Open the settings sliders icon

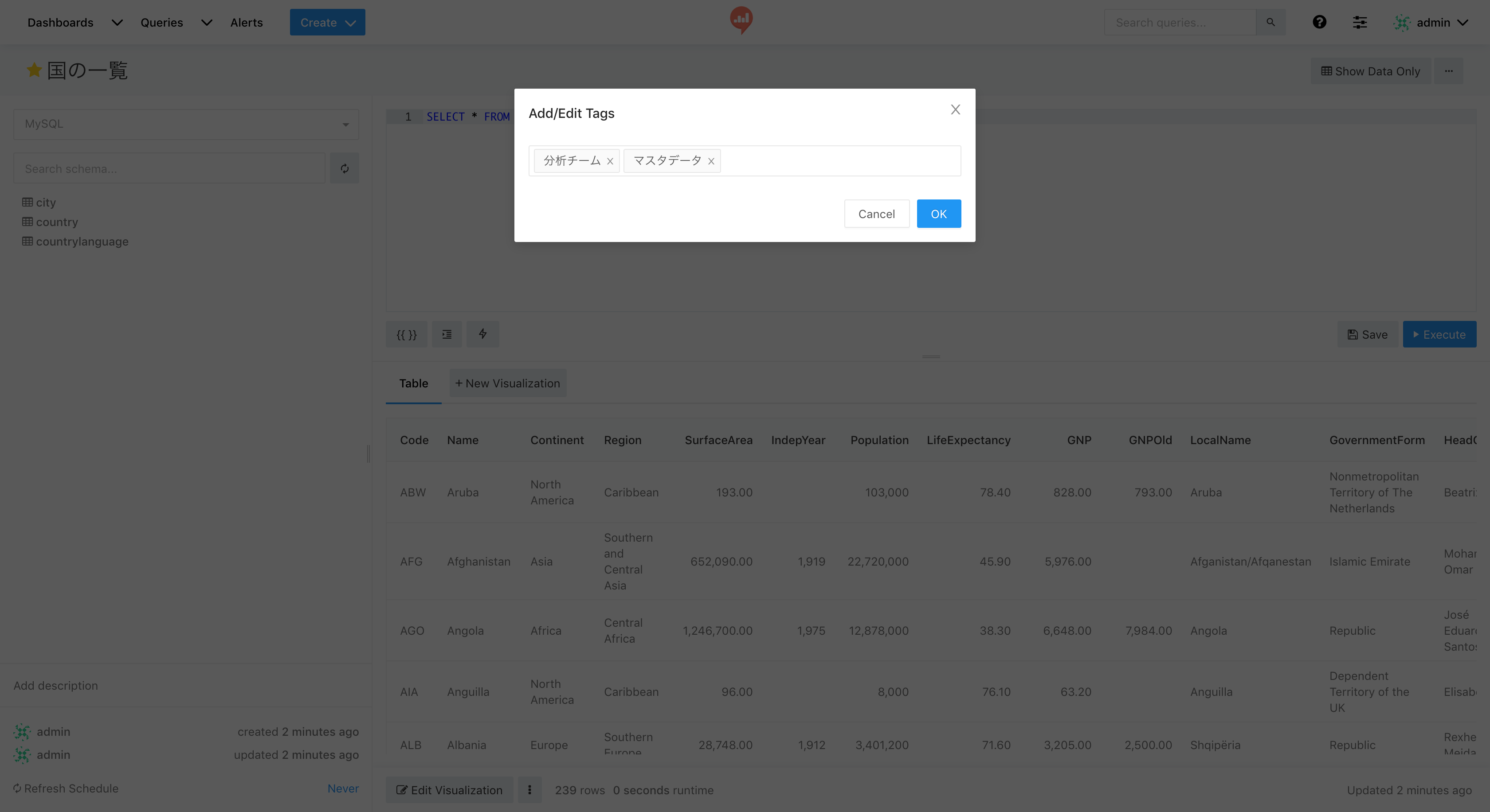pos(1359,22)
